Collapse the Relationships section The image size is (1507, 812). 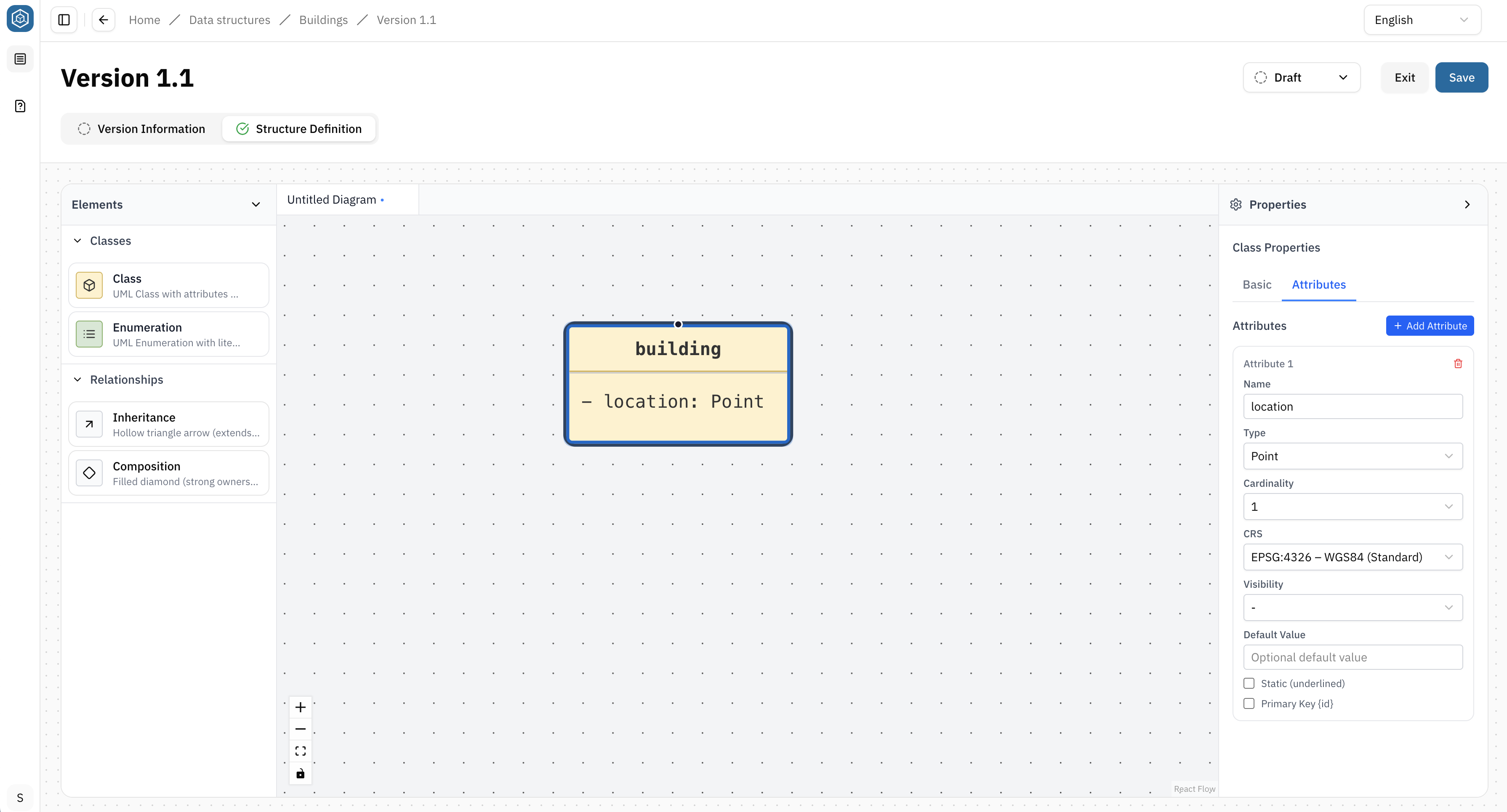pos(77,379)
